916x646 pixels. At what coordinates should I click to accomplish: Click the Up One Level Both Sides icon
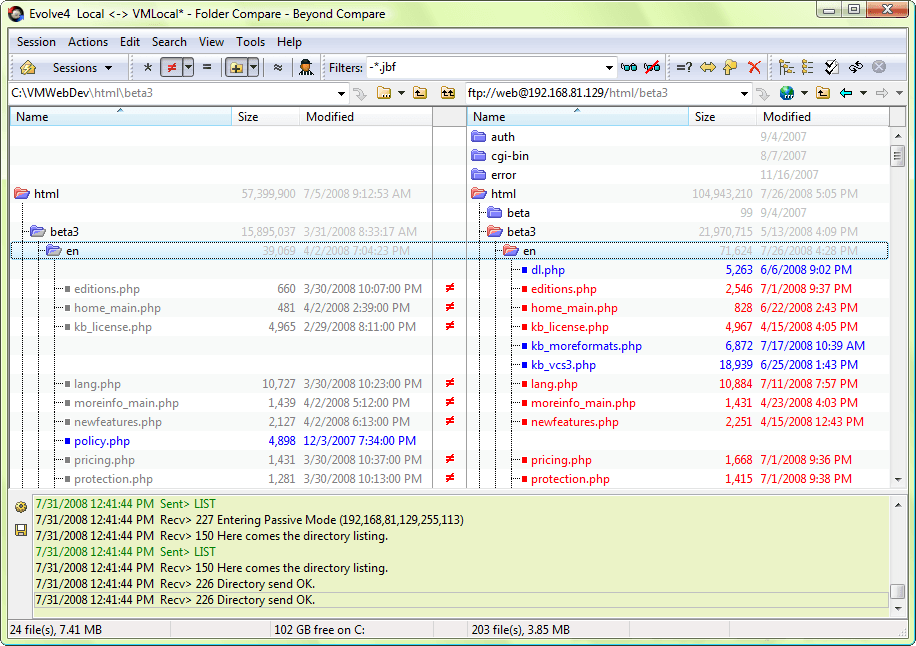coord(448,93)
